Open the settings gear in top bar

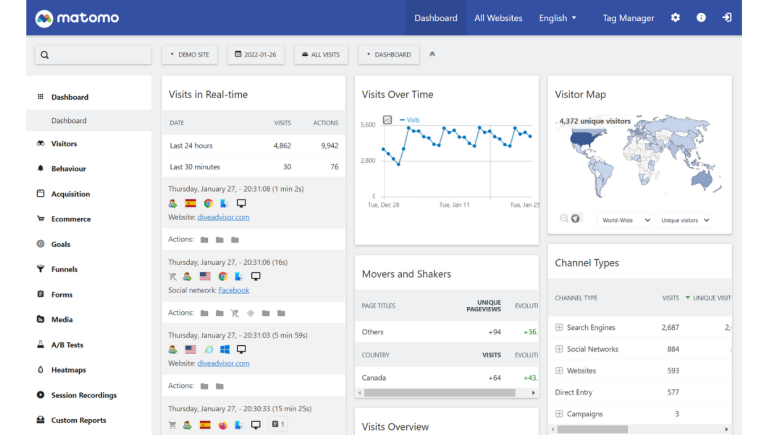(675, 18)
